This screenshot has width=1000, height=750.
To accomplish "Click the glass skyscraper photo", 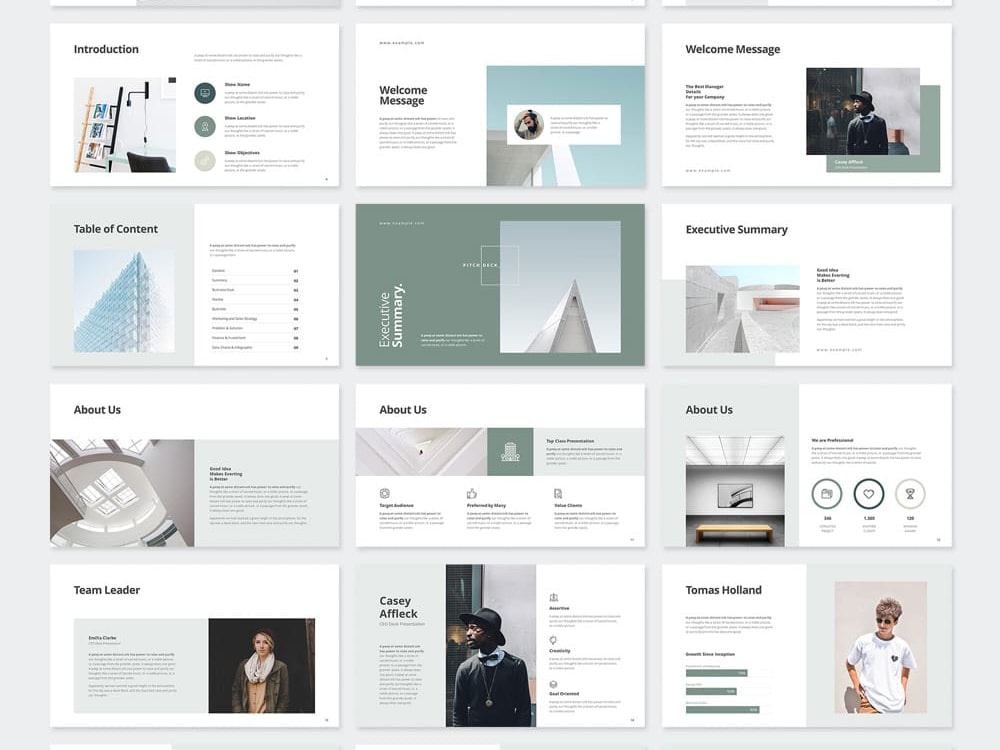I will pyautogui.click(x=124, y=301).
